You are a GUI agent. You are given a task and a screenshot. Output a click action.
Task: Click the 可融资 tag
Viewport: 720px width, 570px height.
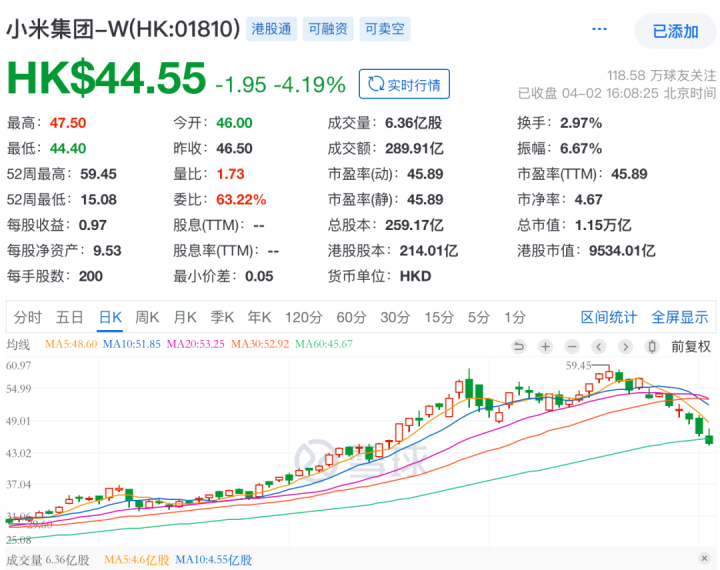328,29
